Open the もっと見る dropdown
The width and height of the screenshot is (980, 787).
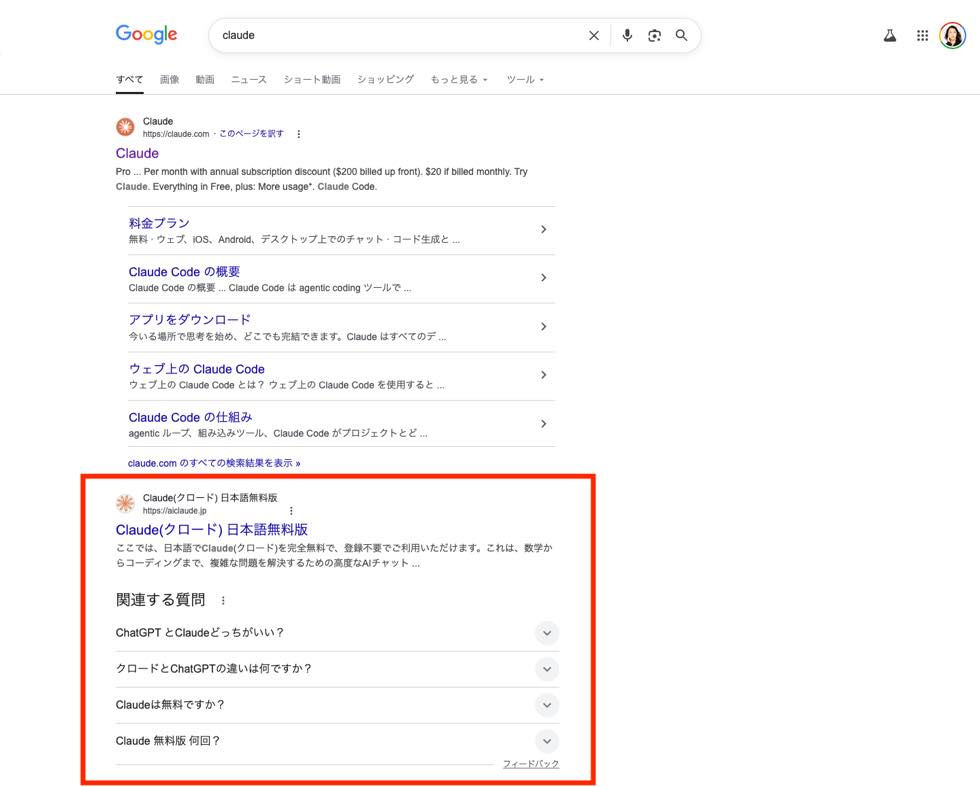point(459,79)
